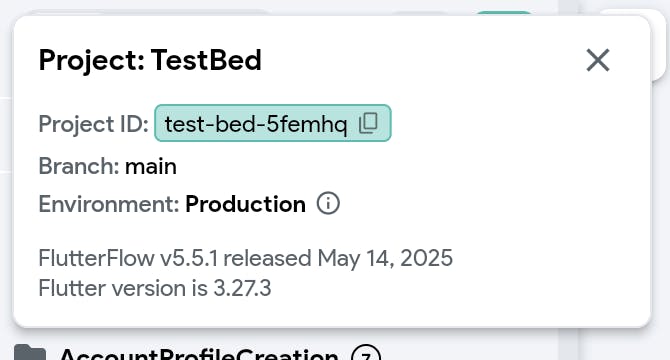This screenshot has height=360, width=670.
Task: Click the May 14, 2025 release date
Action: point(385,258)
